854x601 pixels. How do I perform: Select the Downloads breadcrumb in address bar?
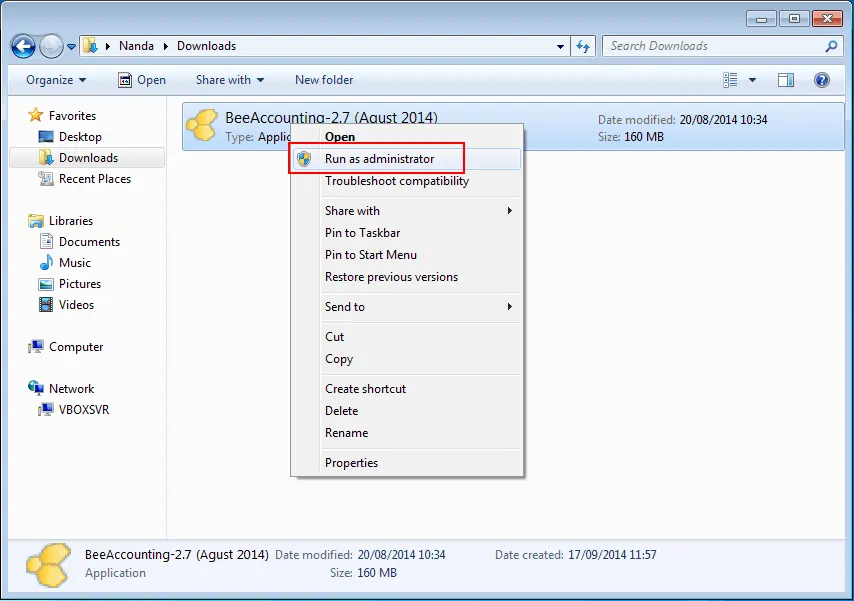click(206, 46)
